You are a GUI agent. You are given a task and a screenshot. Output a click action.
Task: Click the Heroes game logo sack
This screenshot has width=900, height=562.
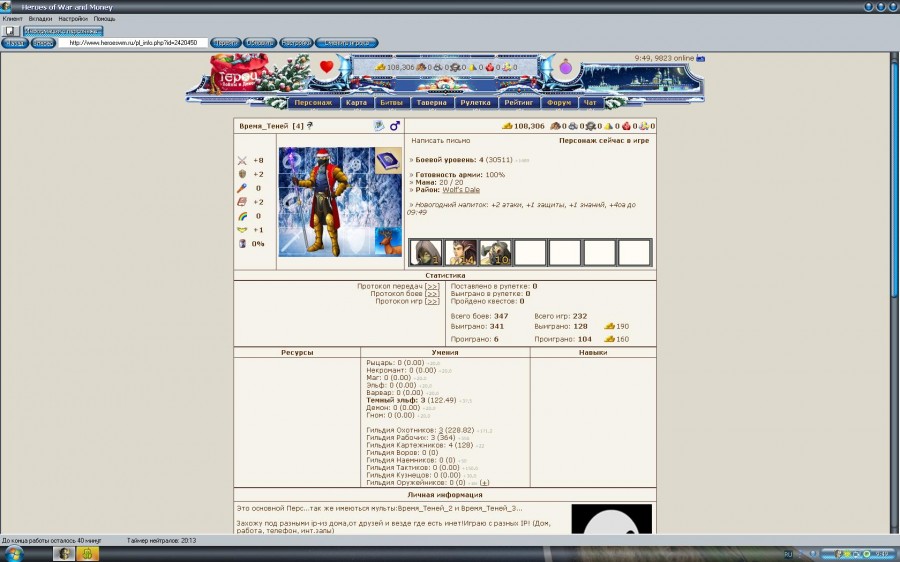click(x=238, y=72)
